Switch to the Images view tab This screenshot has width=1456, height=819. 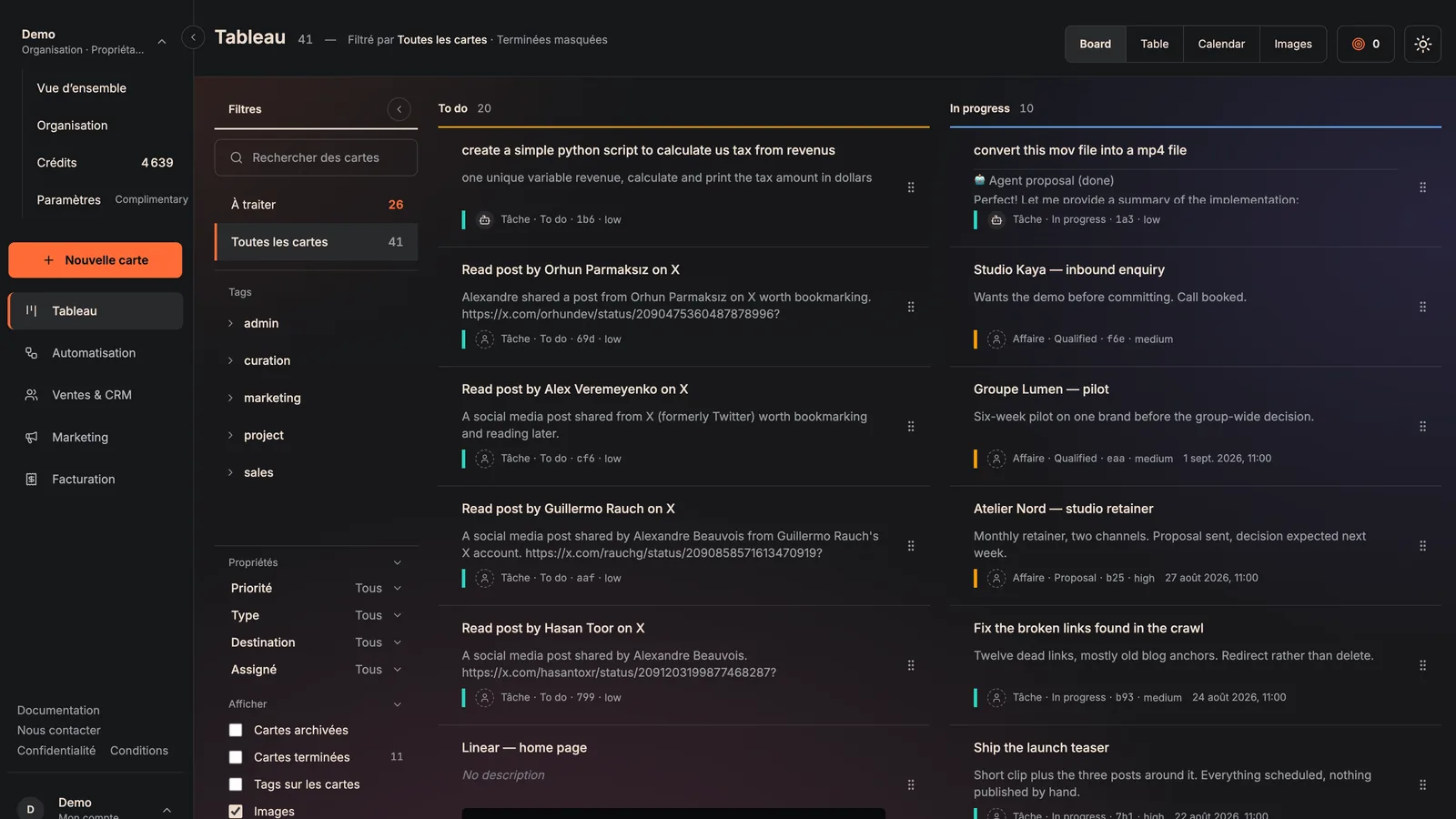click(1292, 44)
